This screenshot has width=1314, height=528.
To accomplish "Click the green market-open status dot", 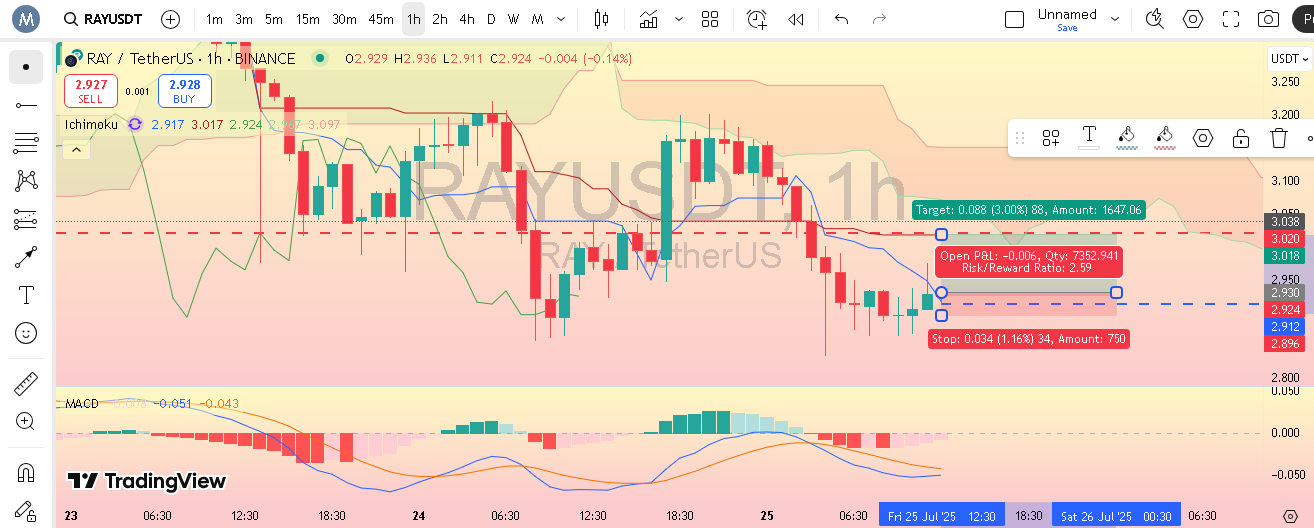I will coord(320,59).
